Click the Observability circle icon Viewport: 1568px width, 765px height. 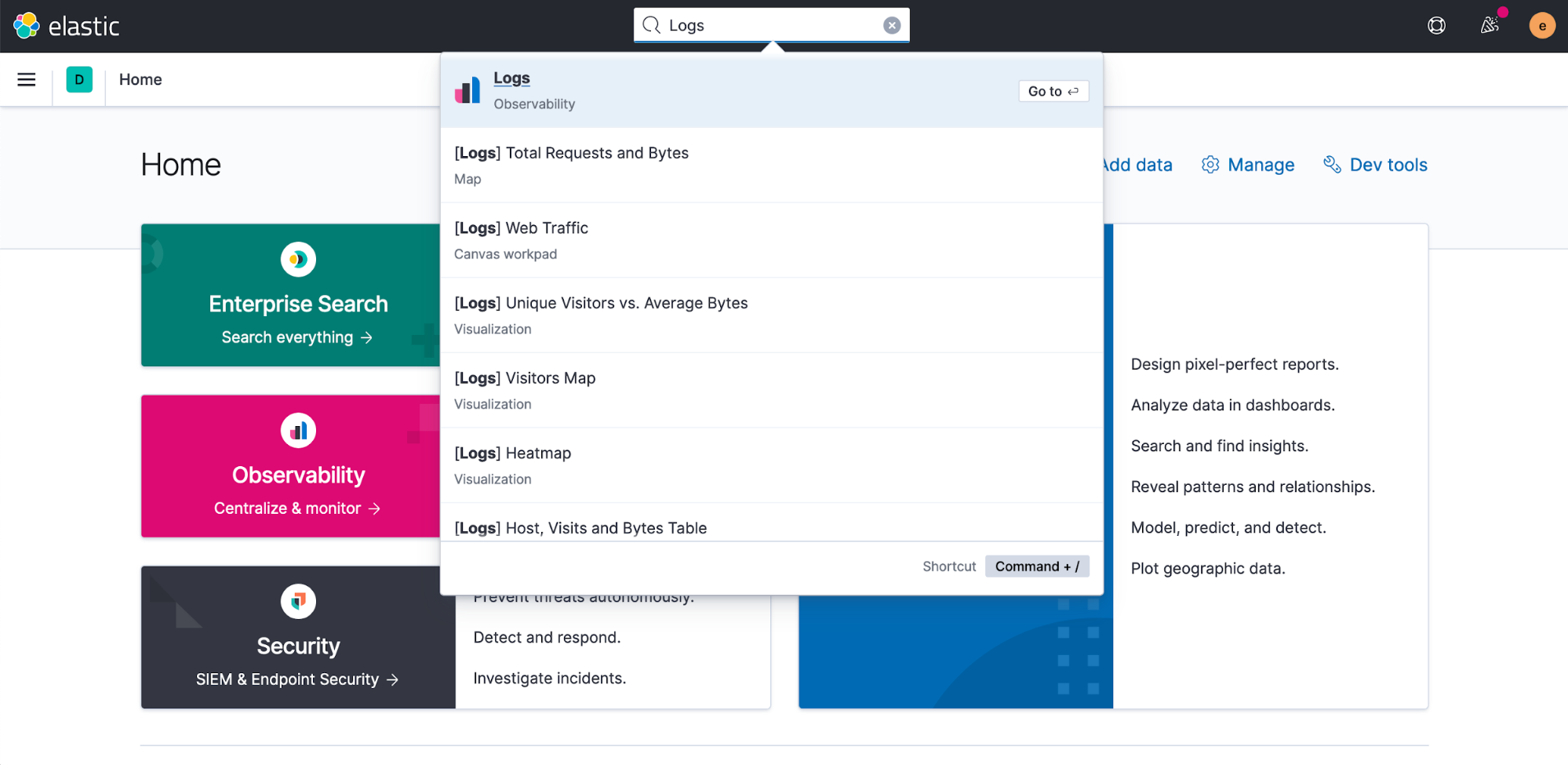(x=298, y=430)
